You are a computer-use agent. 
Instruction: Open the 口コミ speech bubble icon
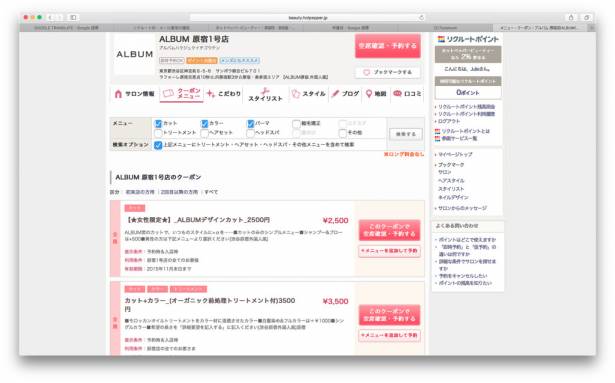[397, 93]
